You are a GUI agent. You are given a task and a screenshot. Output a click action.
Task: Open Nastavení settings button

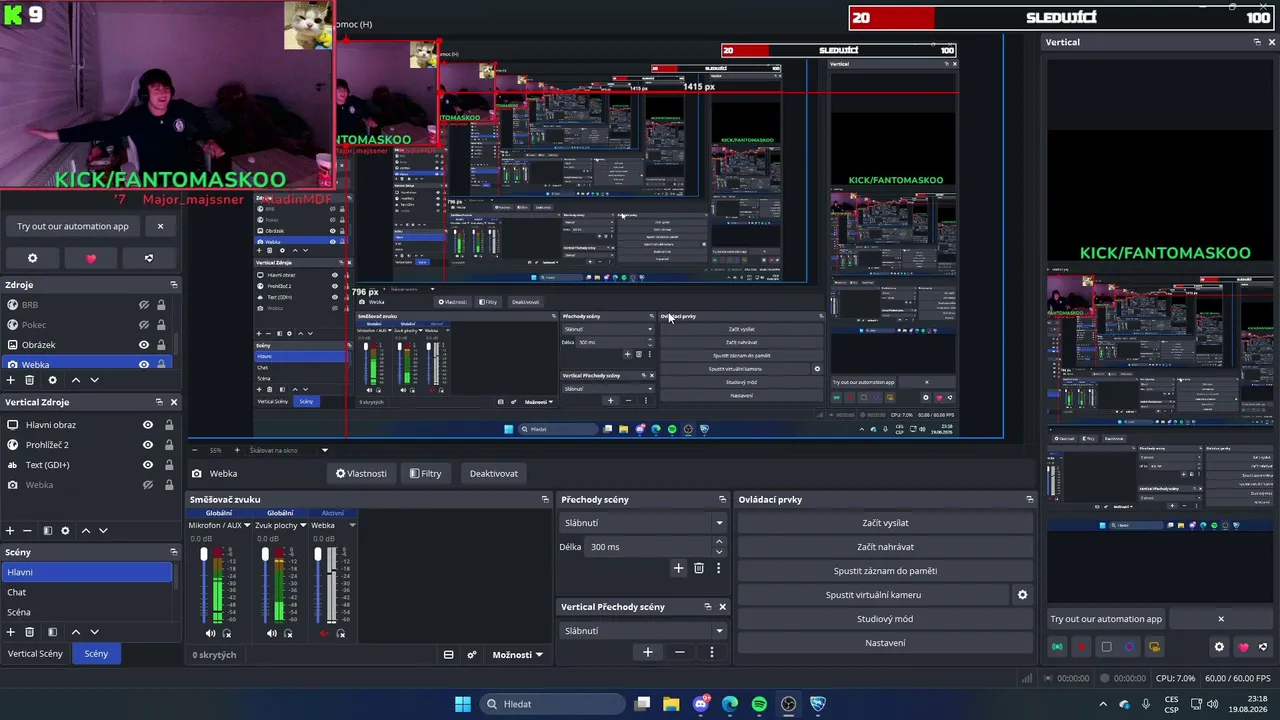coord(885,643)
